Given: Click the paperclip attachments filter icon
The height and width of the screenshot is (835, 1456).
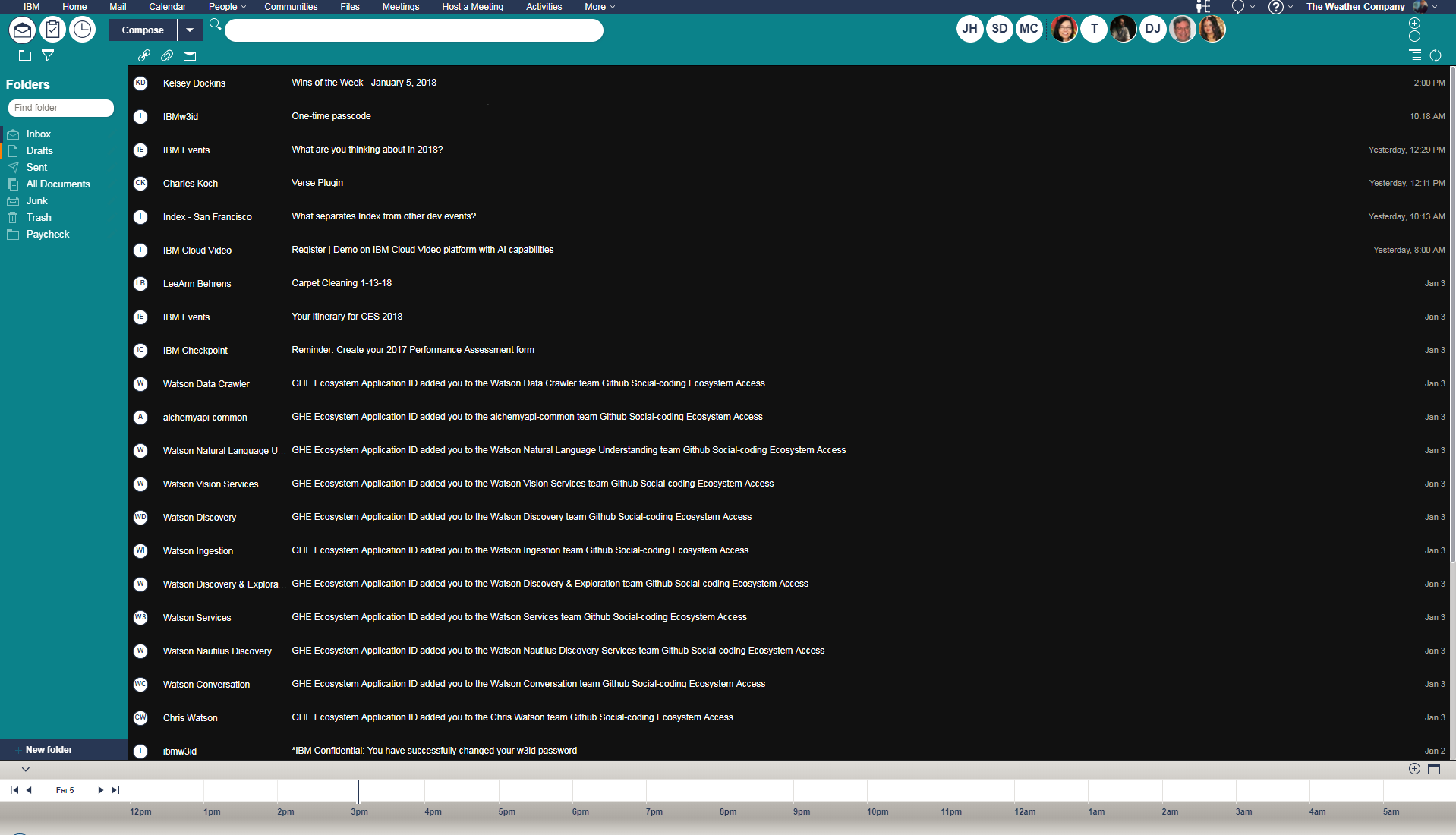Looking at the screenshot, I should tap(167, 55).
